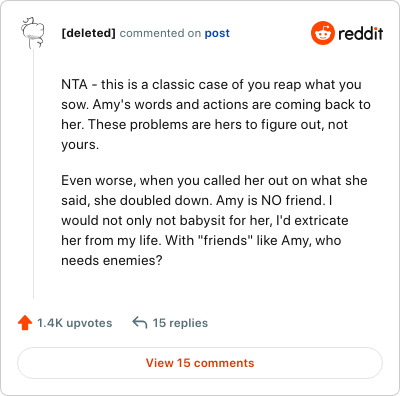Click the line ending "coming back to"
The height and width of the screenshot is (396, 400).
(216, 104)
